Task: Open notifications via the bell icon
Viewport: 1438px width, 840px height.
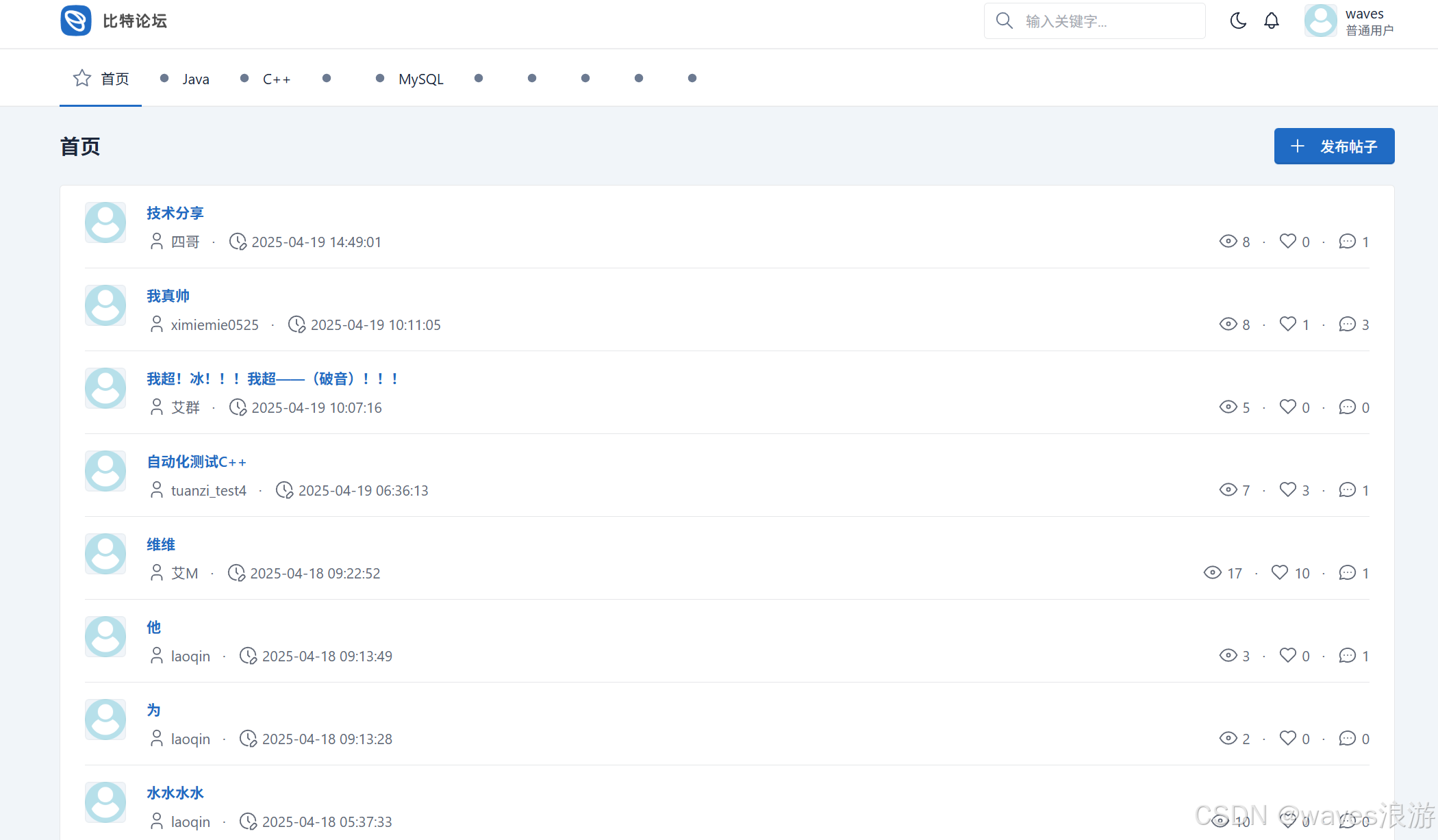Action: point(1272,21)
